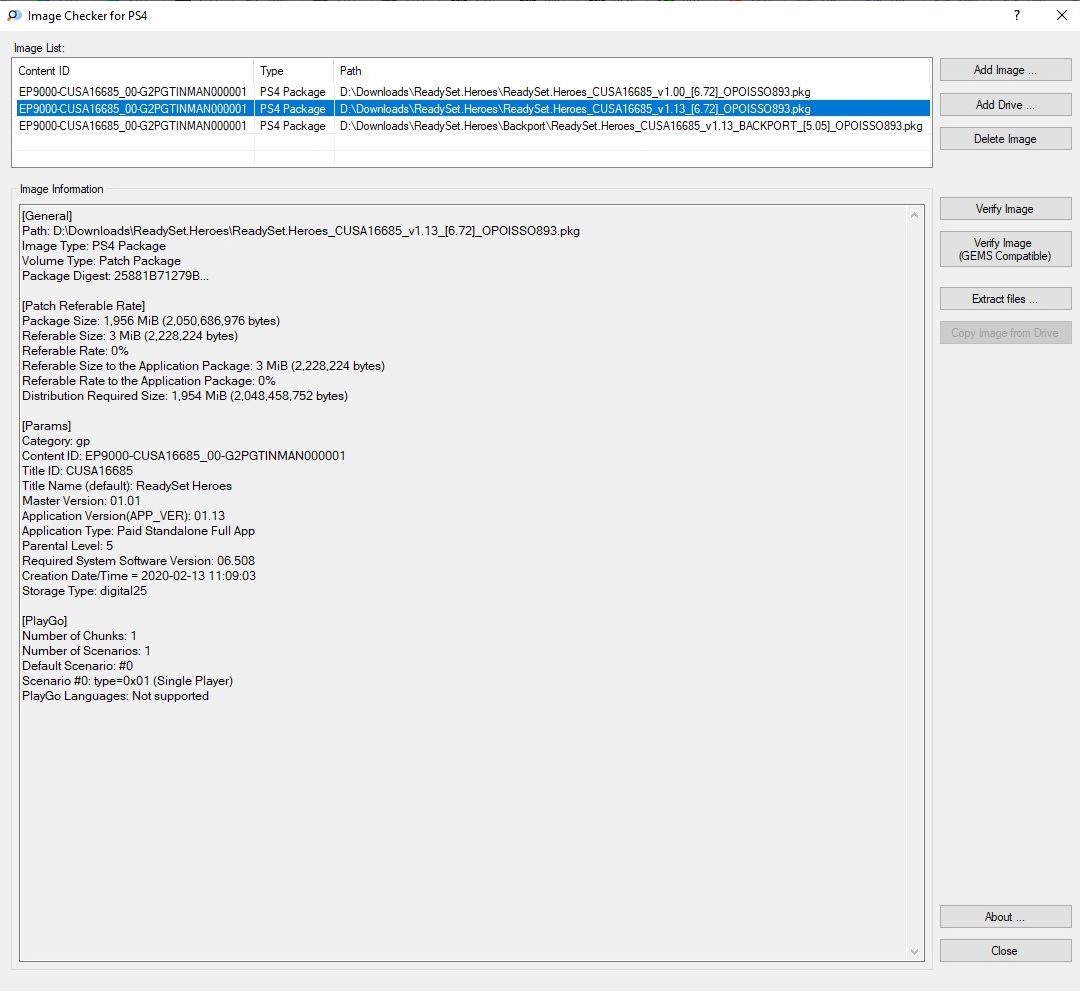
Task: Open the About dialog
Action: tap(1005, 917)
